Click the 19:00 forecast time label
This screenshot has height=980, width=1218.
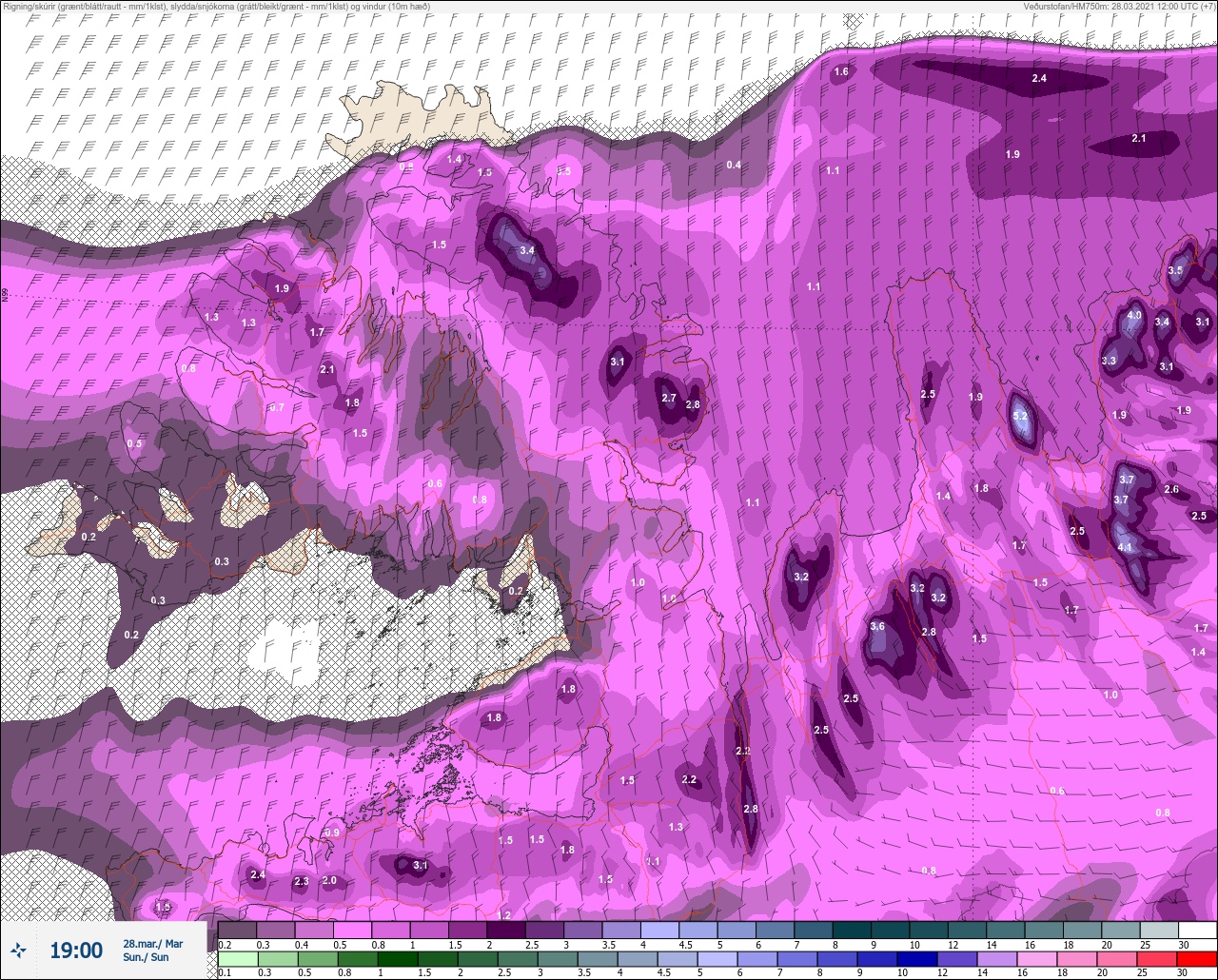(76, 950)
